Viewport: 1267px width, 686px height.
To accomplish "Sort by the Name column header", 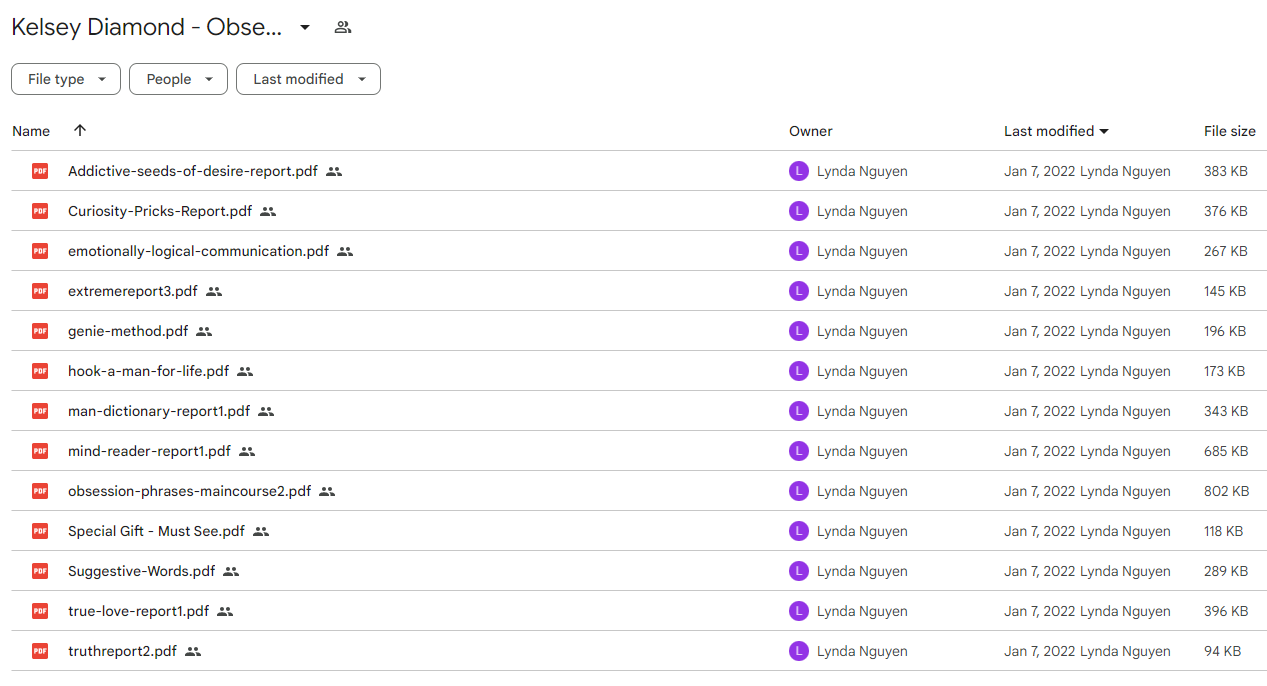I will pos(31,131).
